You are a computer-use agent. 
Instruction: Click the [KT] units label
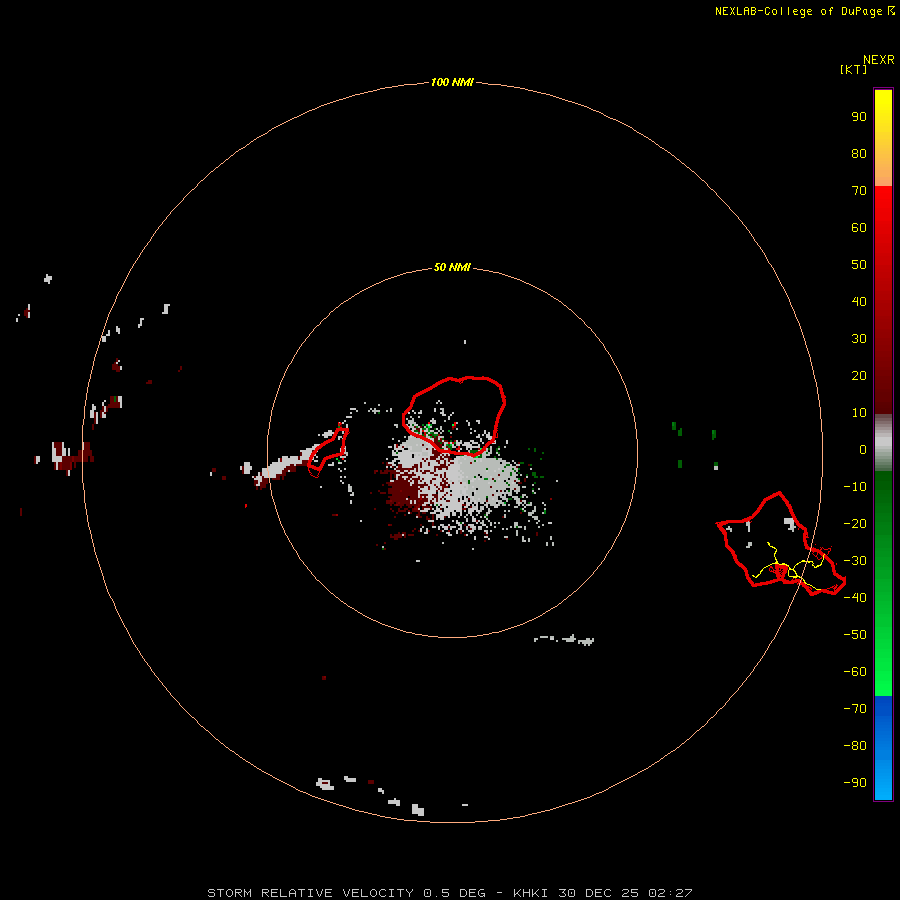pyautogui.click(x=853, y=69)
